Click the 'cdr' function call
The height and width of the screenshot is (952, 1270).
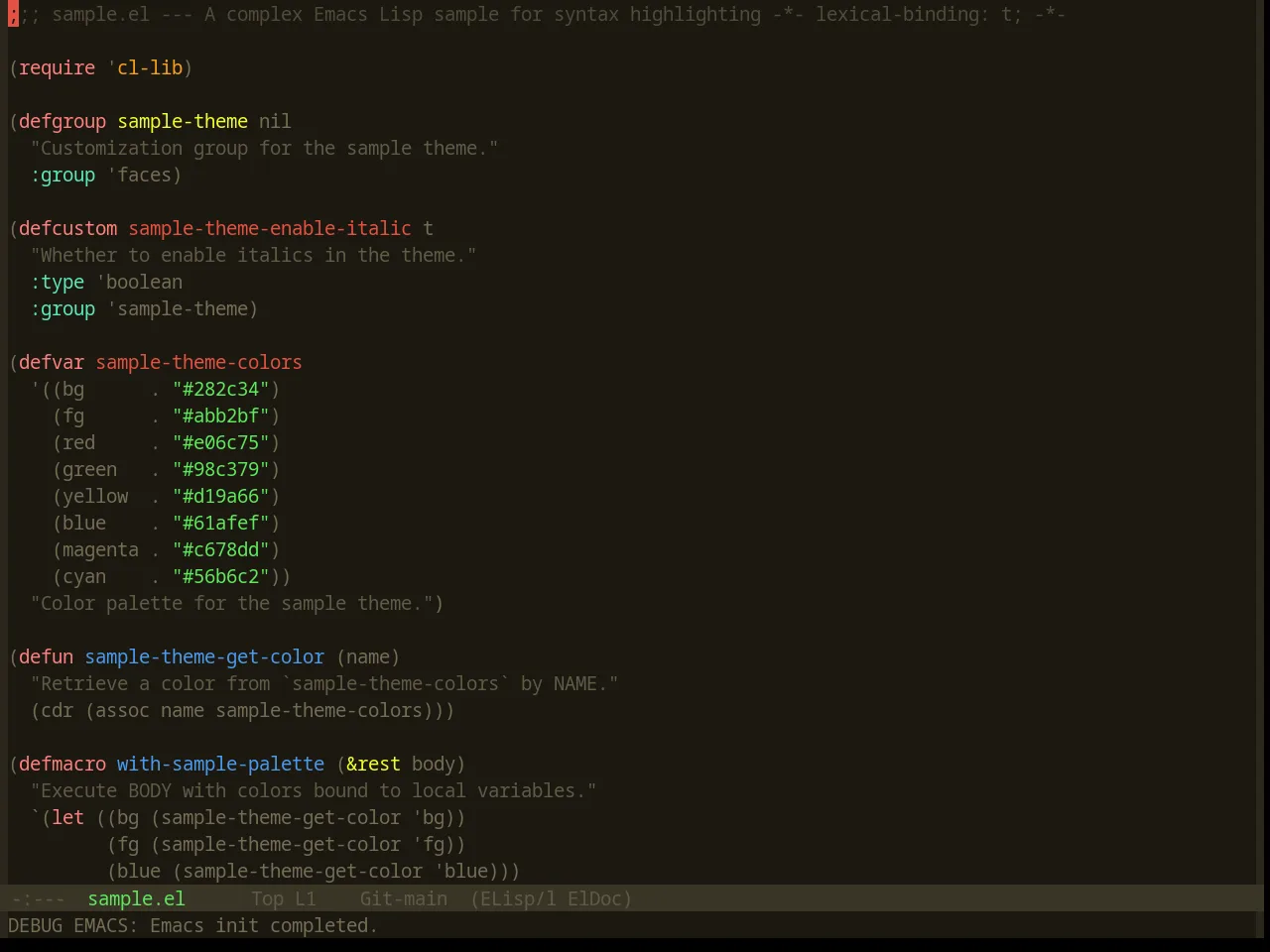coord(57,710)
